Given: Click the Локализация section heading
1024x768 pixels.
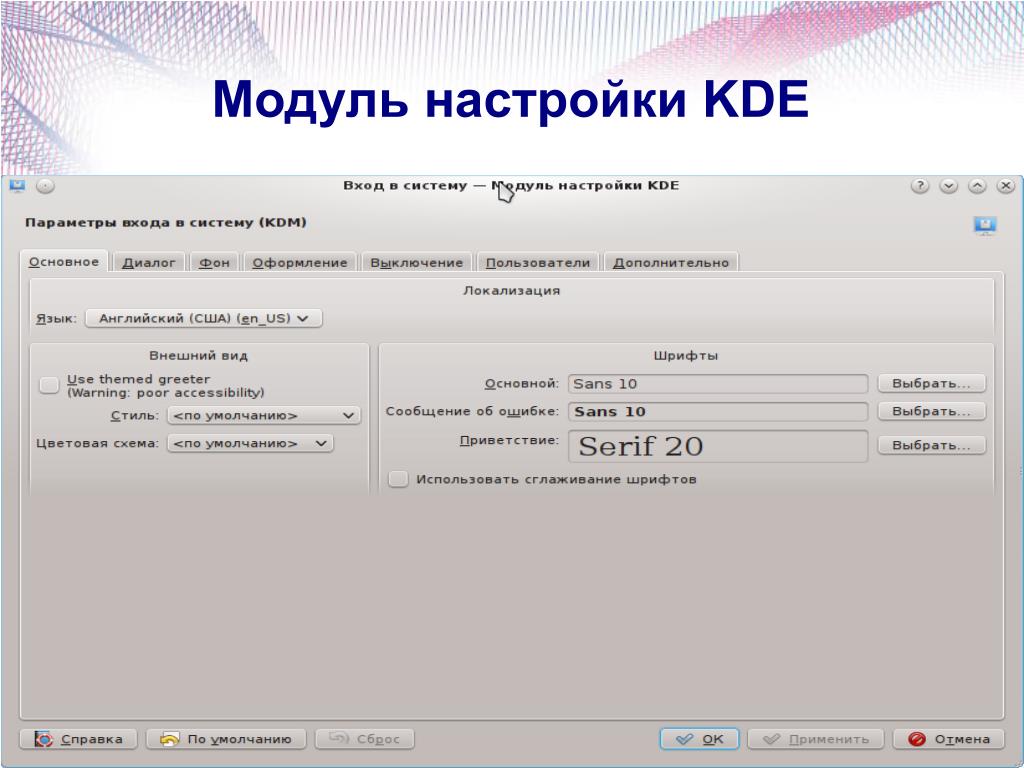Looking at the screenshot, I should (x=511, y=291).
